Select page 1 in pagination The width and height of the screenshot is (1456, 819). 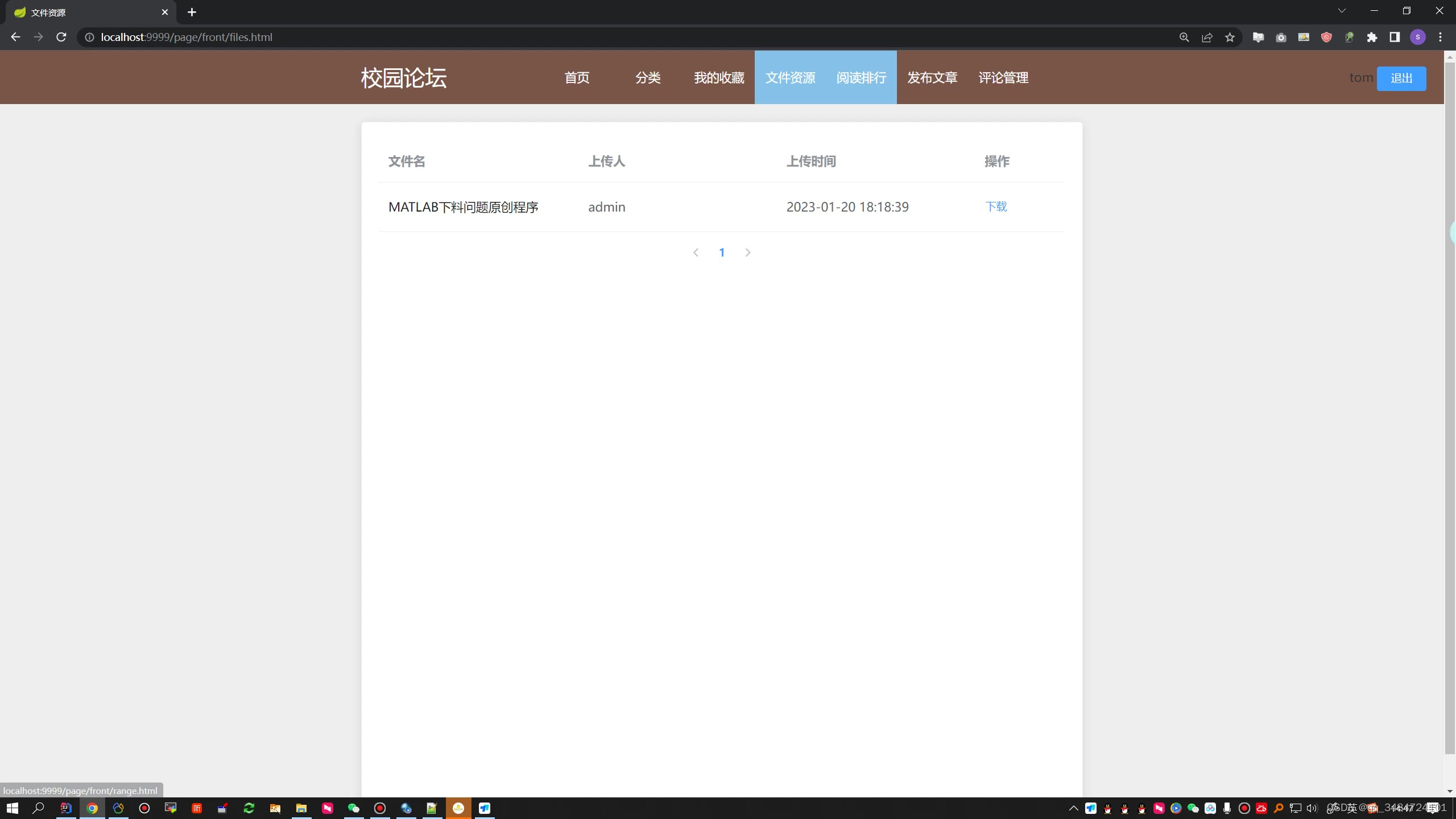(722, 253)
